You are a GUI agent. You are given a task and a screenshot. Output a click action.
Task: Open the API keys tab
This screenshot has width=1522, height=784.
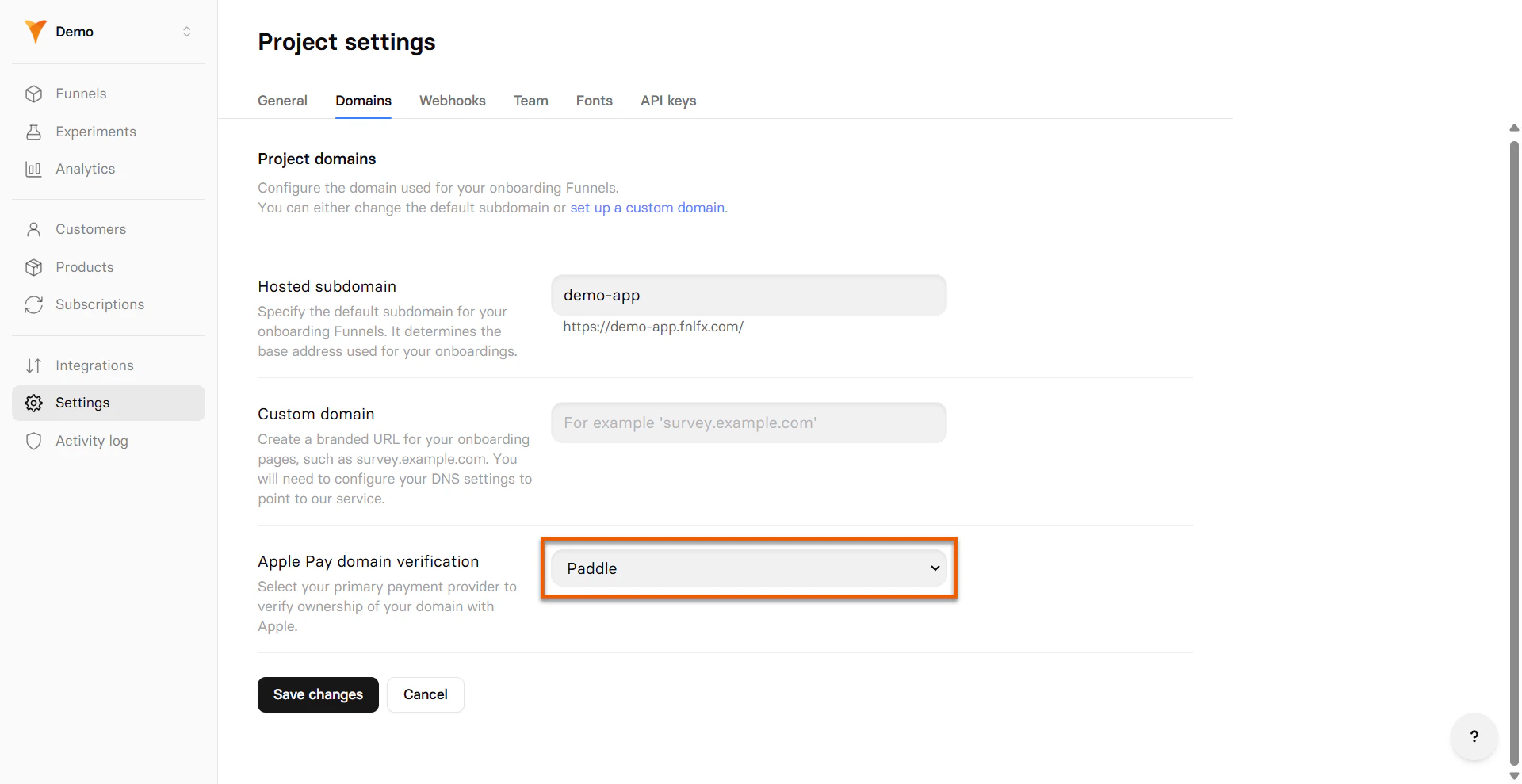[x=668, y=101]
